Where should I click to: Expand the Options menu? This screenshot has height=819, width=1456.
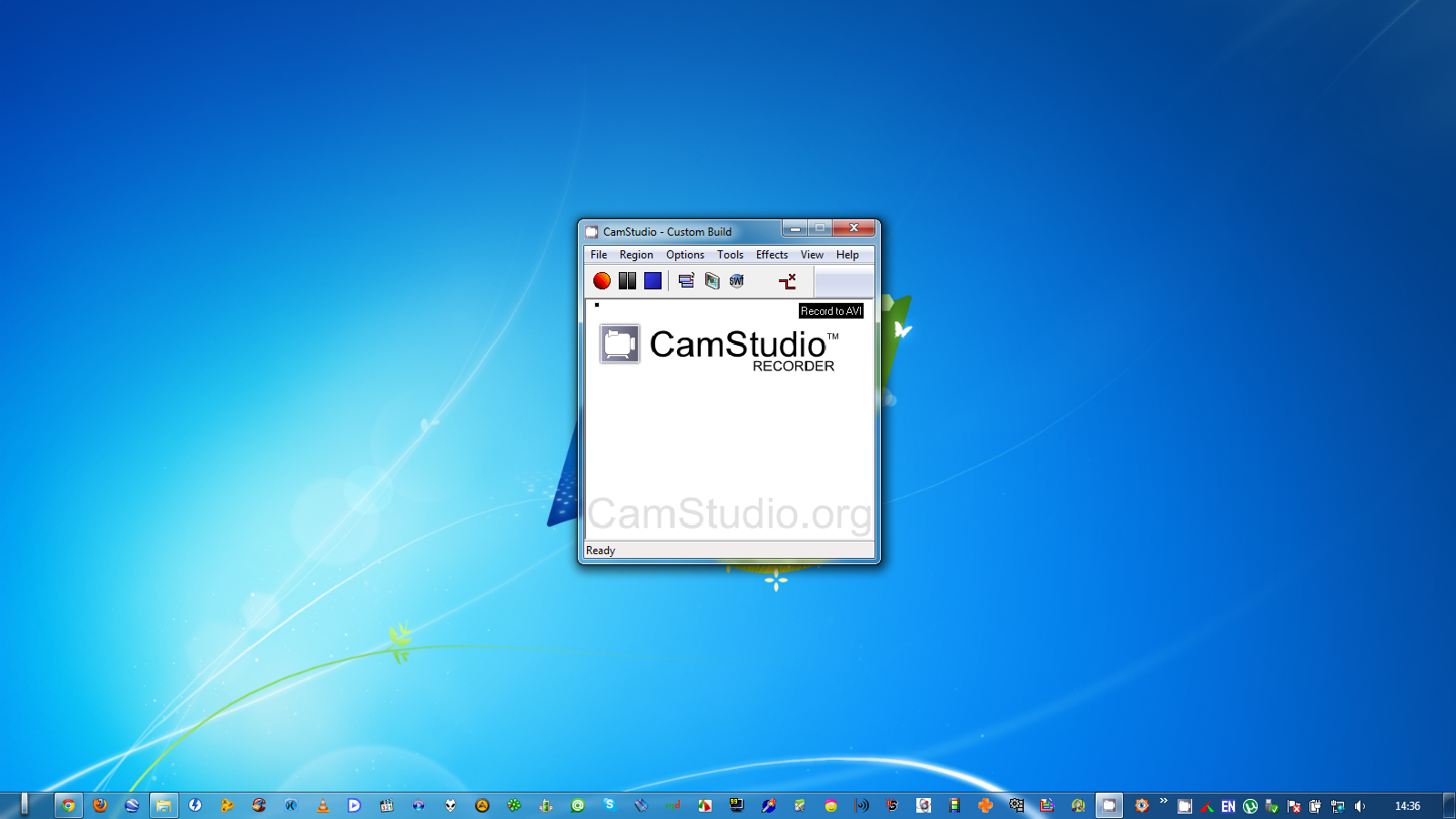684,255
